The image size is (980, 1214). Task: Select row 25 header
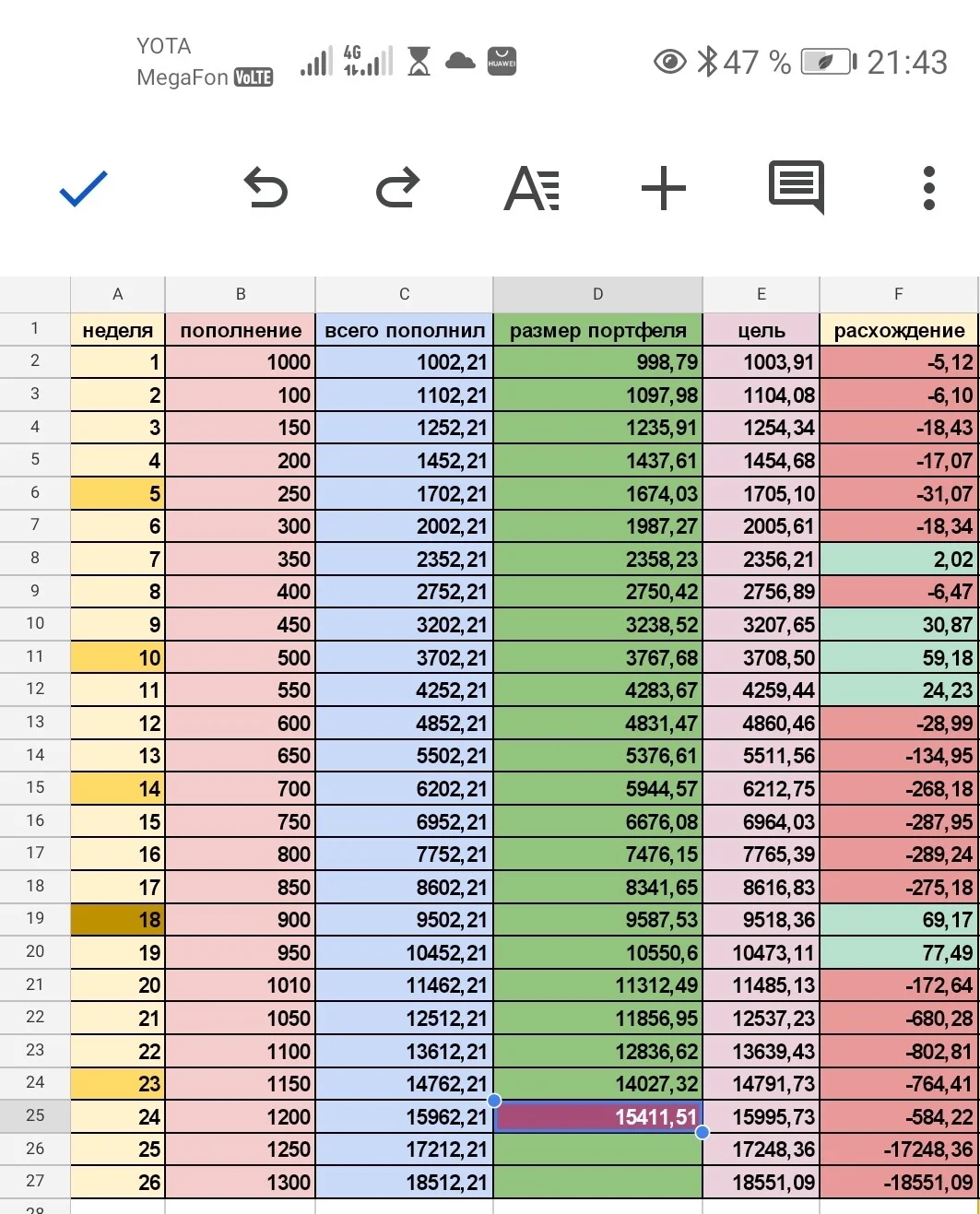[x=35, y=1115]
